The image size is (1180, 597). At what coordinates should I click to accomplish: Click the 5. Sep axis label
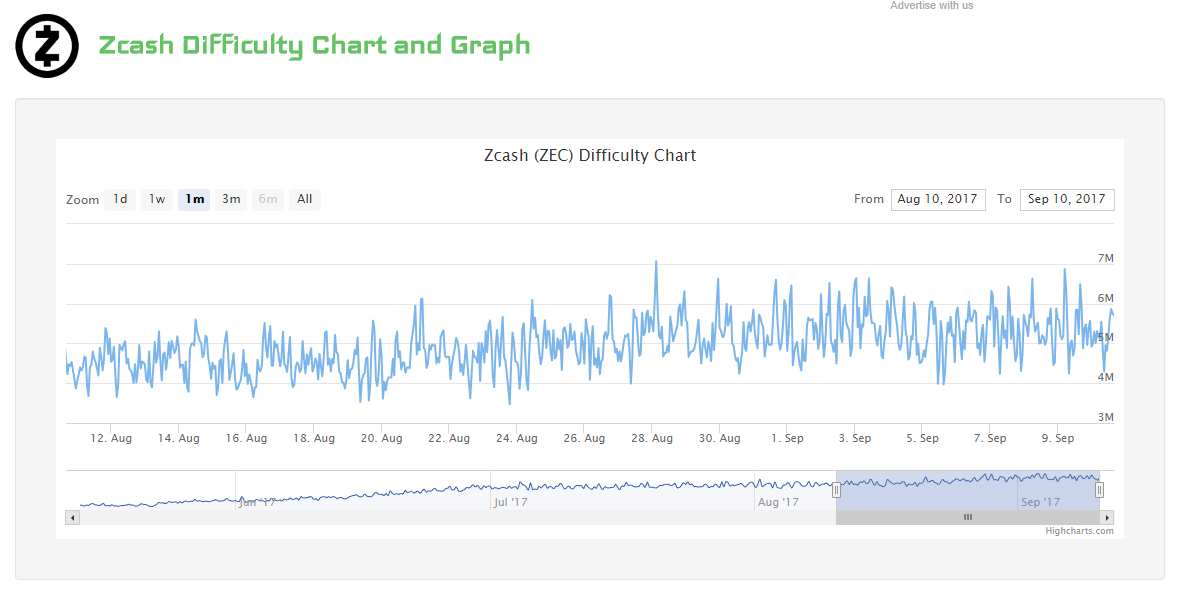click(x=923, y=438)
